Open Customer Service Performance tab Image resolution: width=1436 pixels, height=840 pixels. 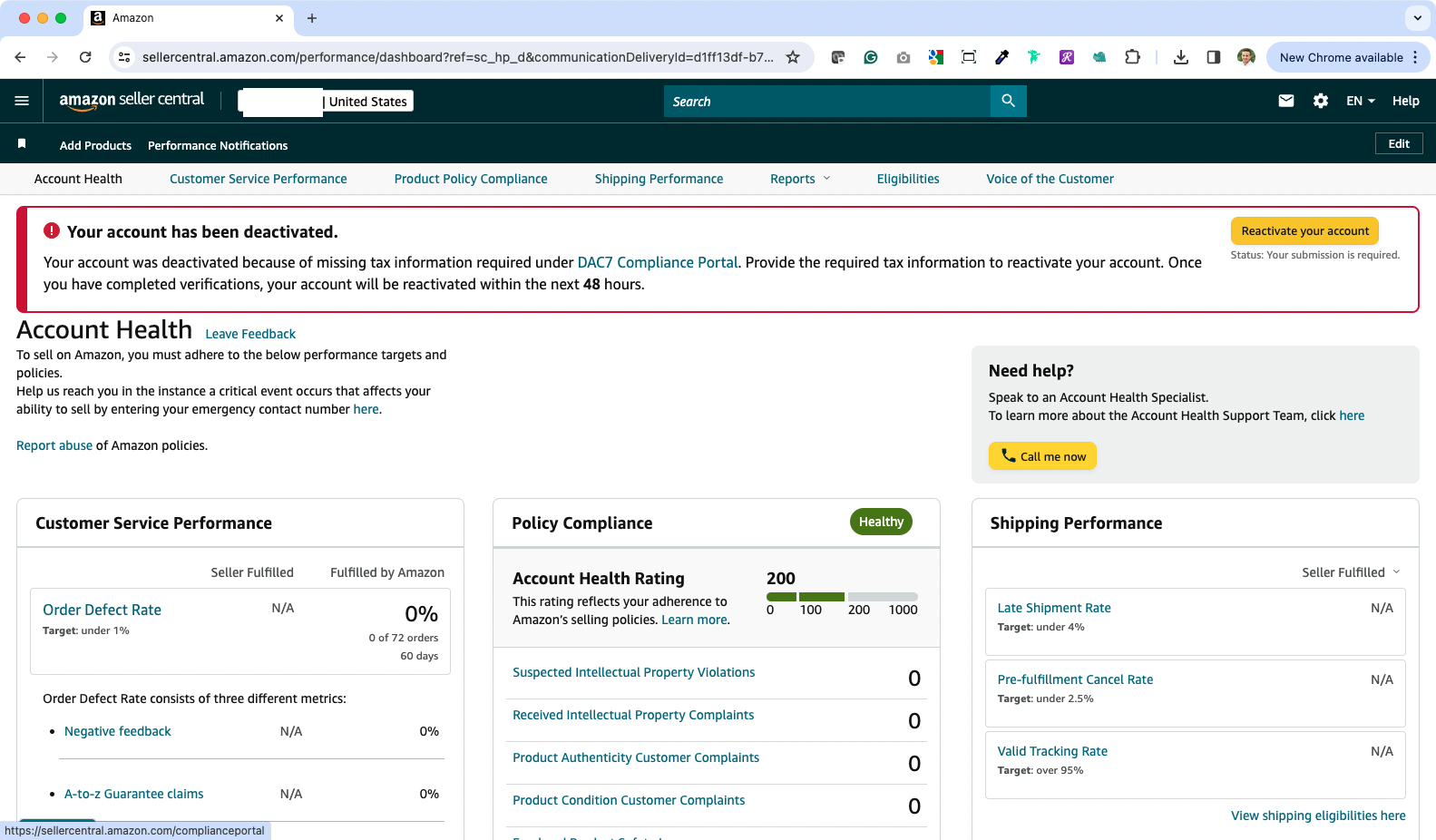[259, 179]
